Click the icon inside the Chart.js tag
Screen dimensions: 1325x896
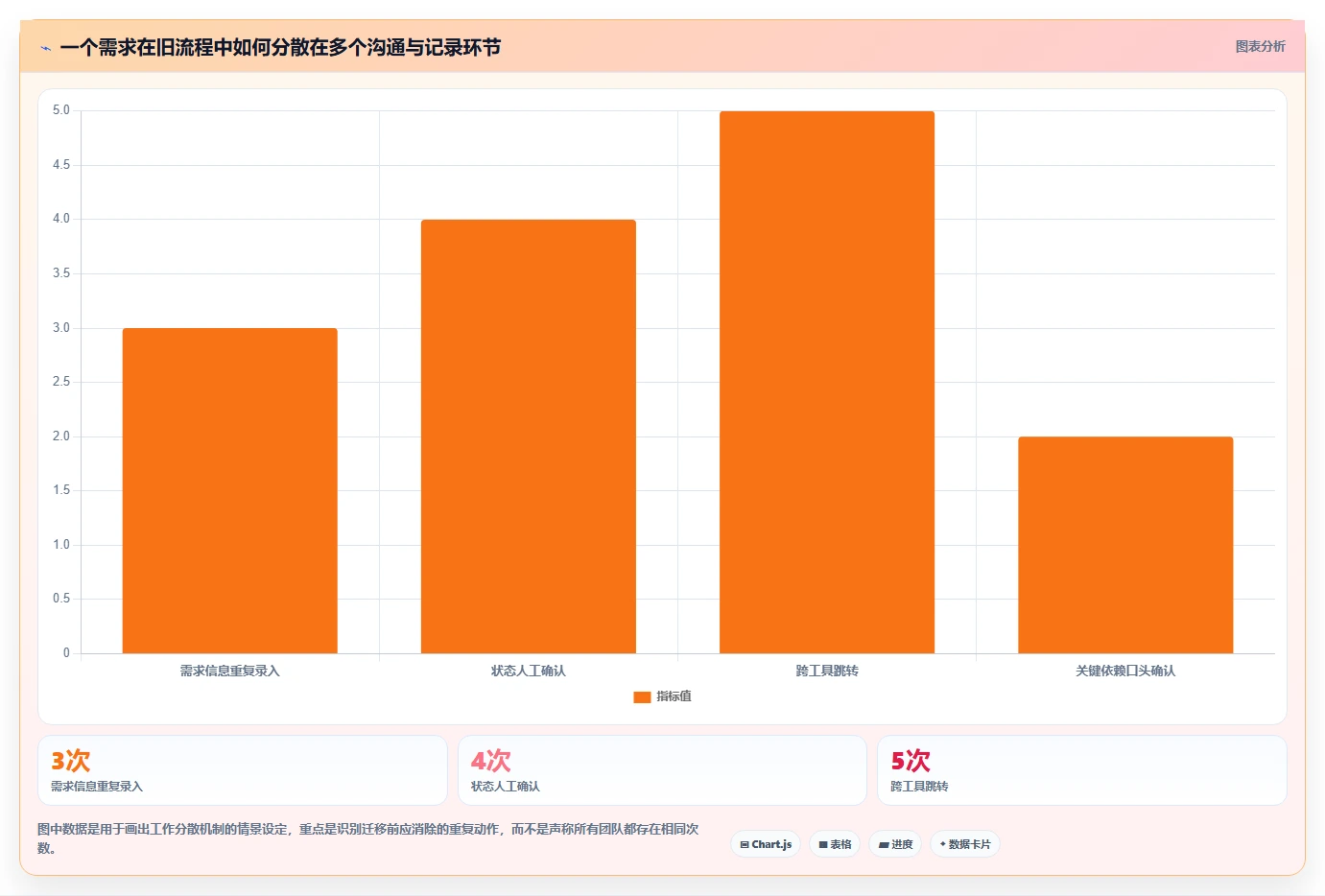[745, 845]
